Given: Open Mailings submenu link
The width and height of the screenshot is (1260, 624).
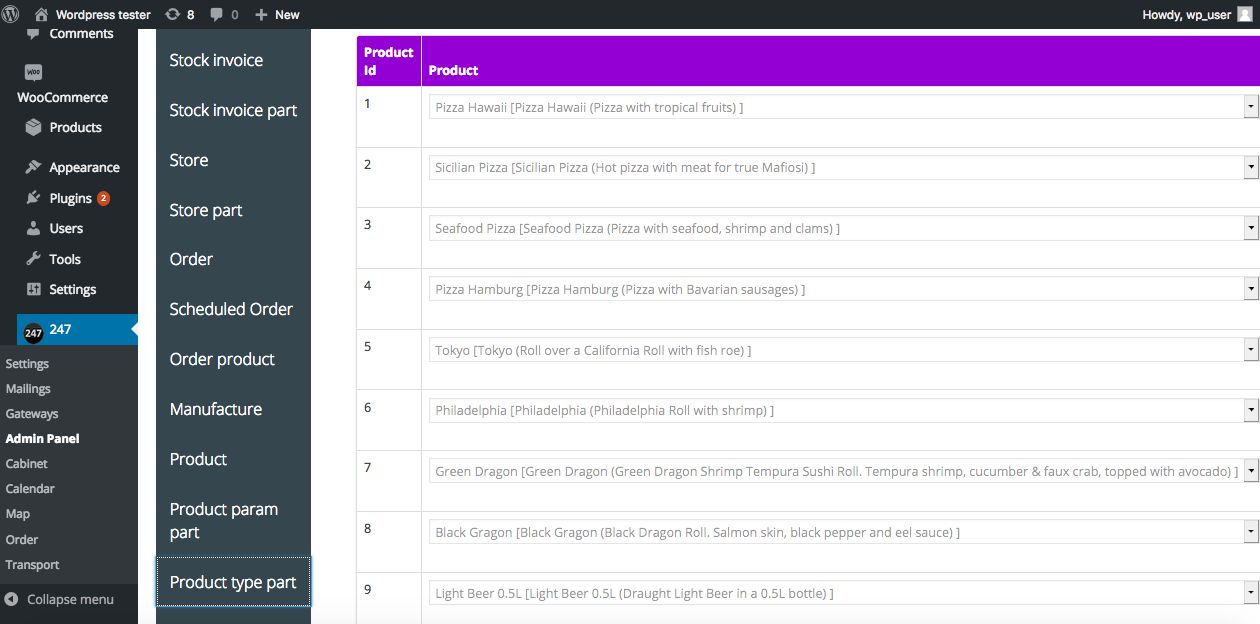Looking at the screenshot, I should click(x=28, y=389).
